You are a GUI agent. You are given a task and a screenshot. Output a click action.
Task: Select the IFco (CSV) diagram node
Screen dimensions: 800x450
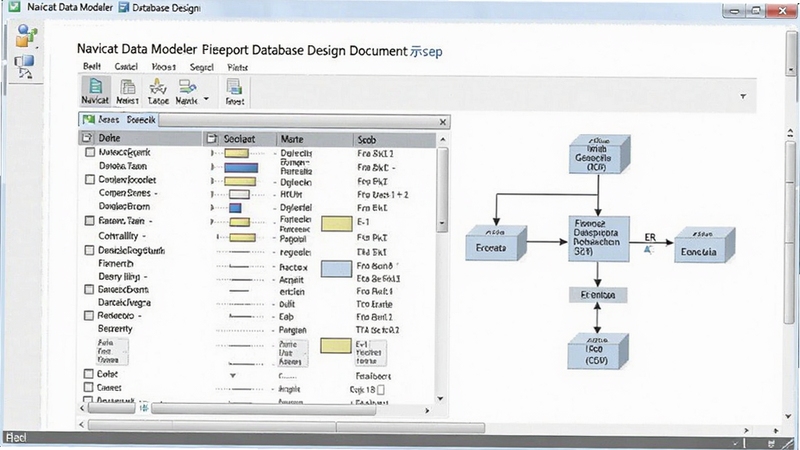(598, 351)
